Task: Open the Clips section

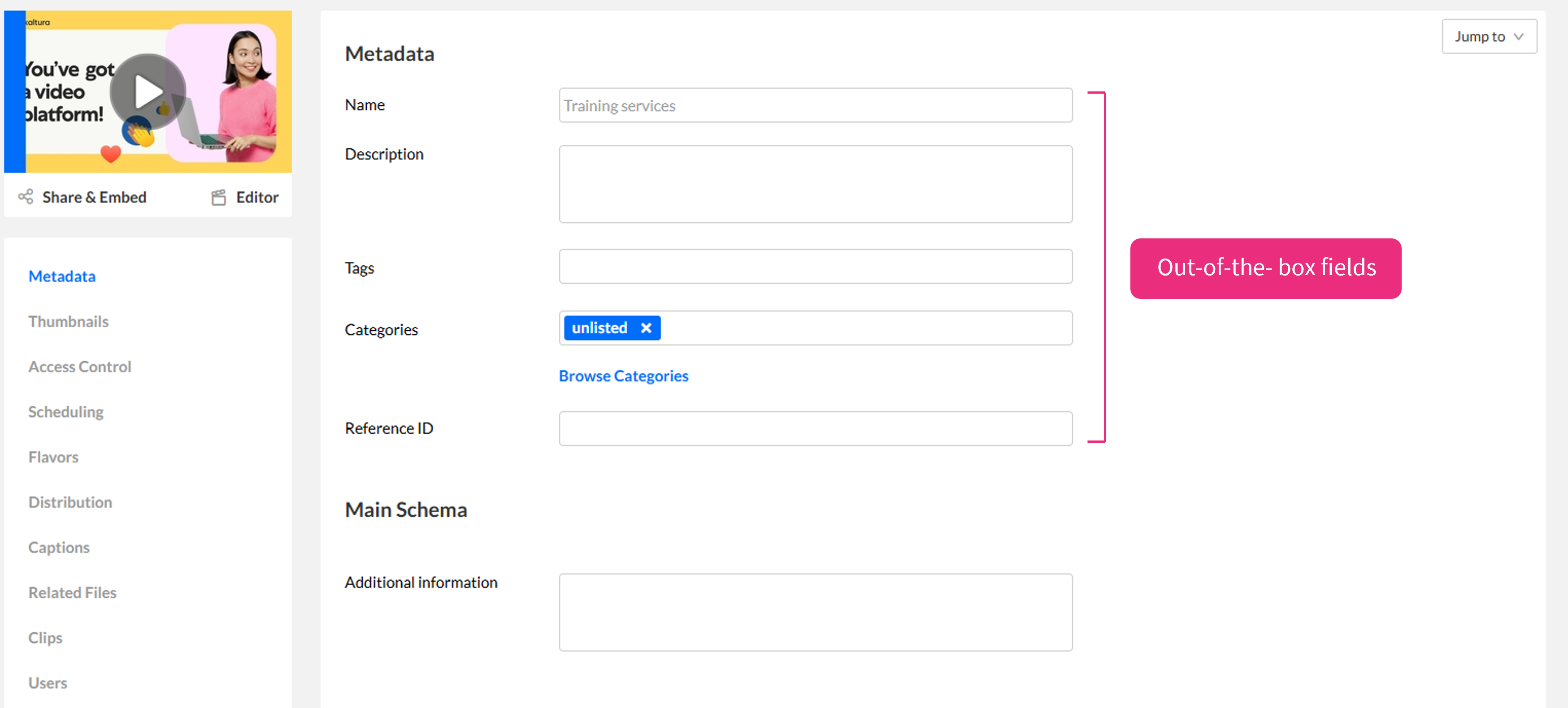Action: (46, 638)
